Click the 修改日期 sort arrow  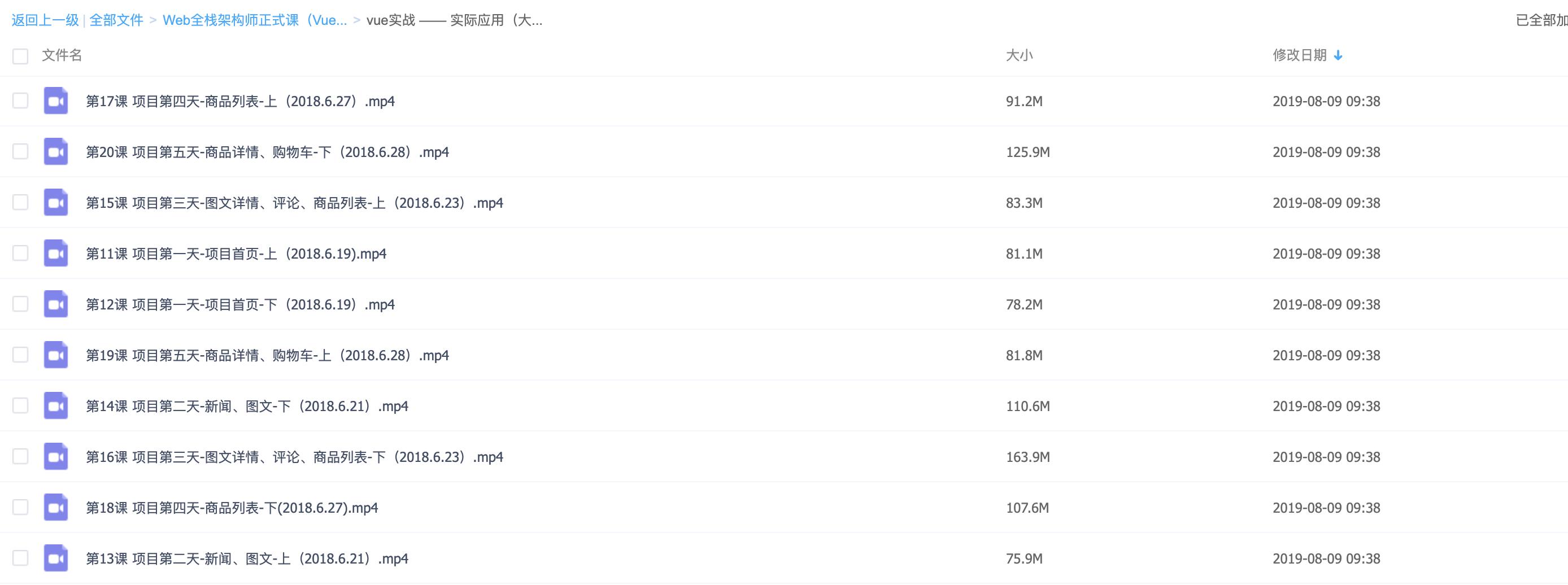point(1338,55)
